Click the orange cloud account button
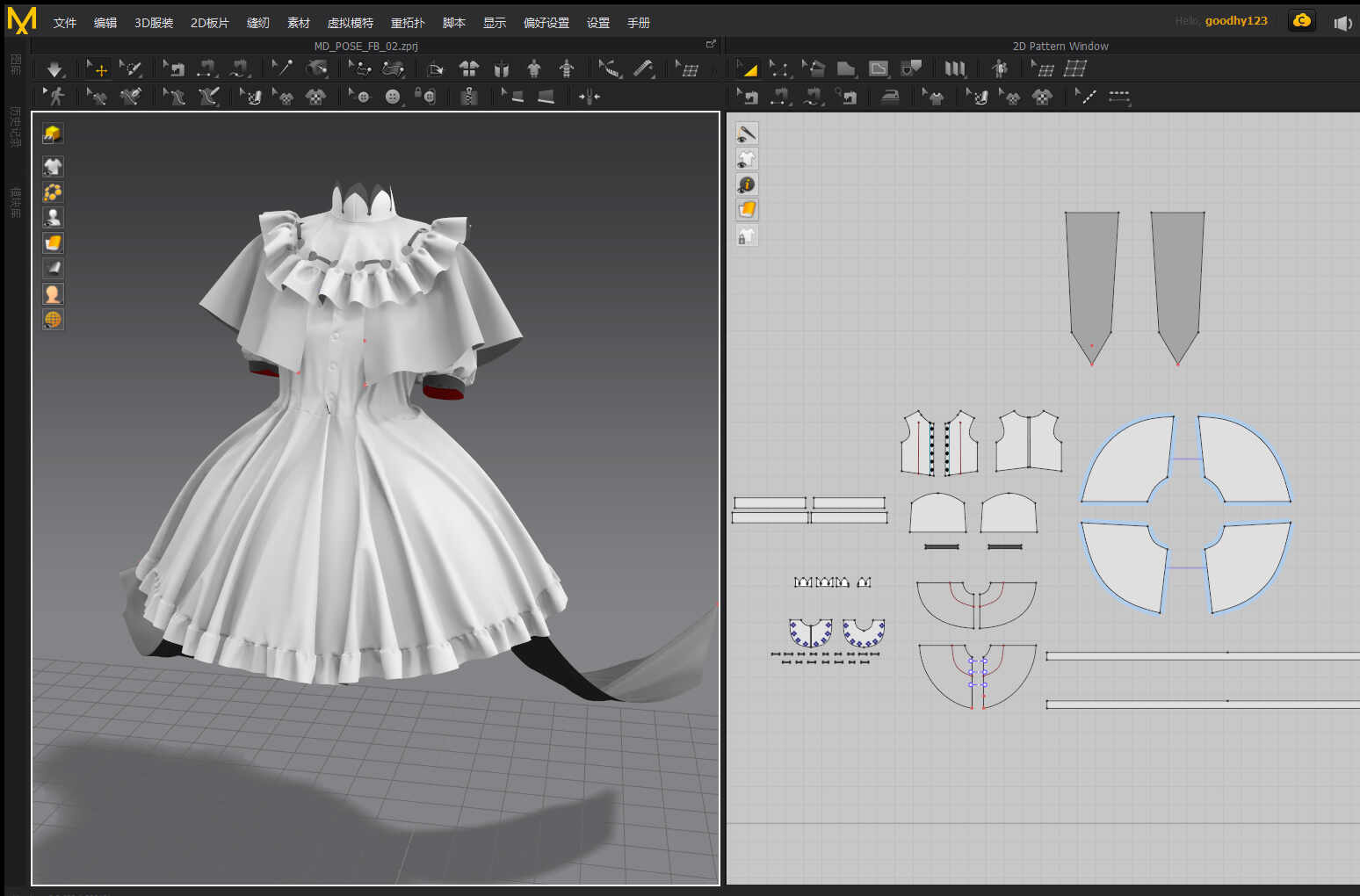1360x896 pixels. (1302, 20)
